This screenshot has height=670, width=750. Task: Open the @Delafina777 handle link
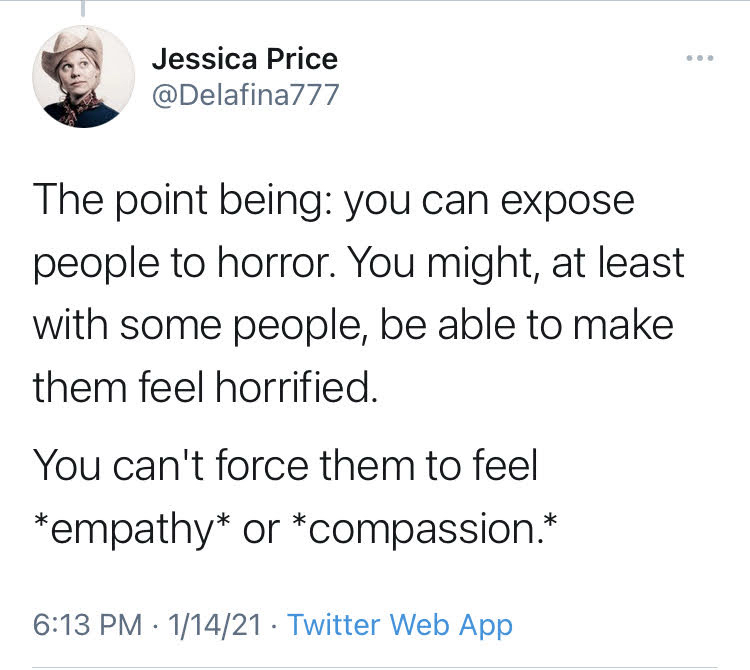245,95
